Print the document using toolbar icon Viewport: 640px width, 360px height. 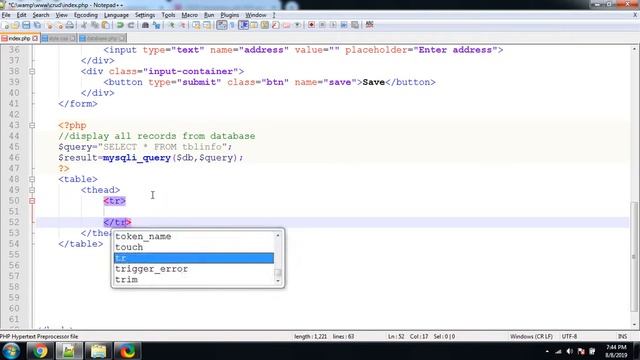(x=70, y=25)
